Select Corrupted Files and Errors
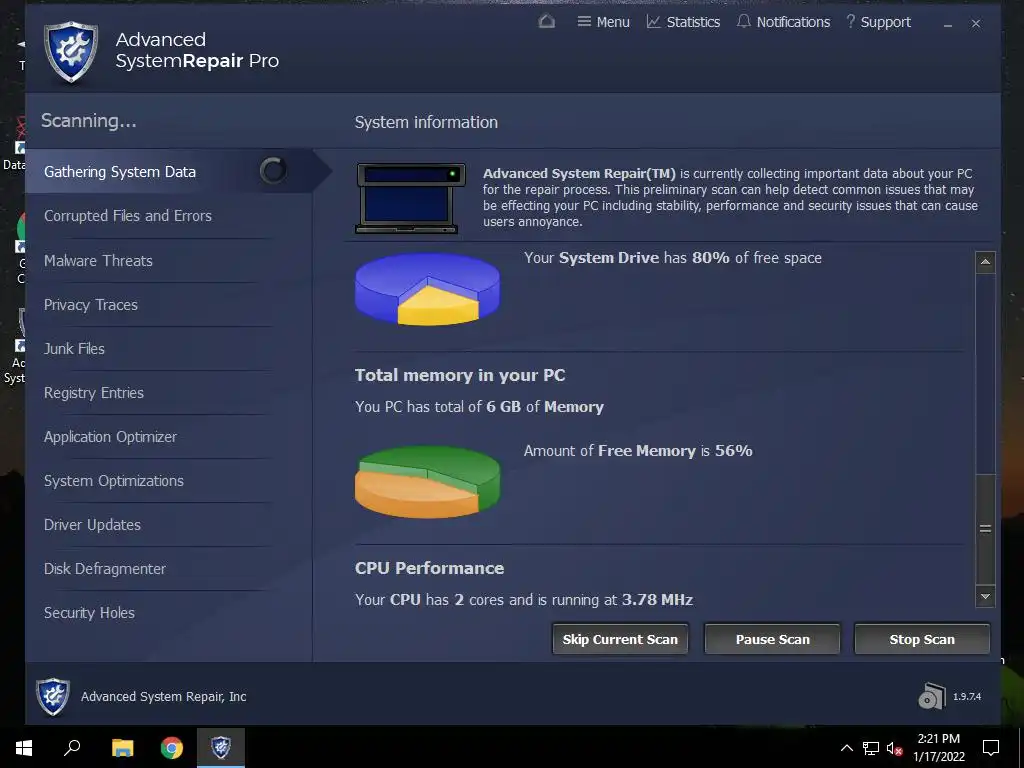Viewport: 1024px width, 768px height. point(128,216)
